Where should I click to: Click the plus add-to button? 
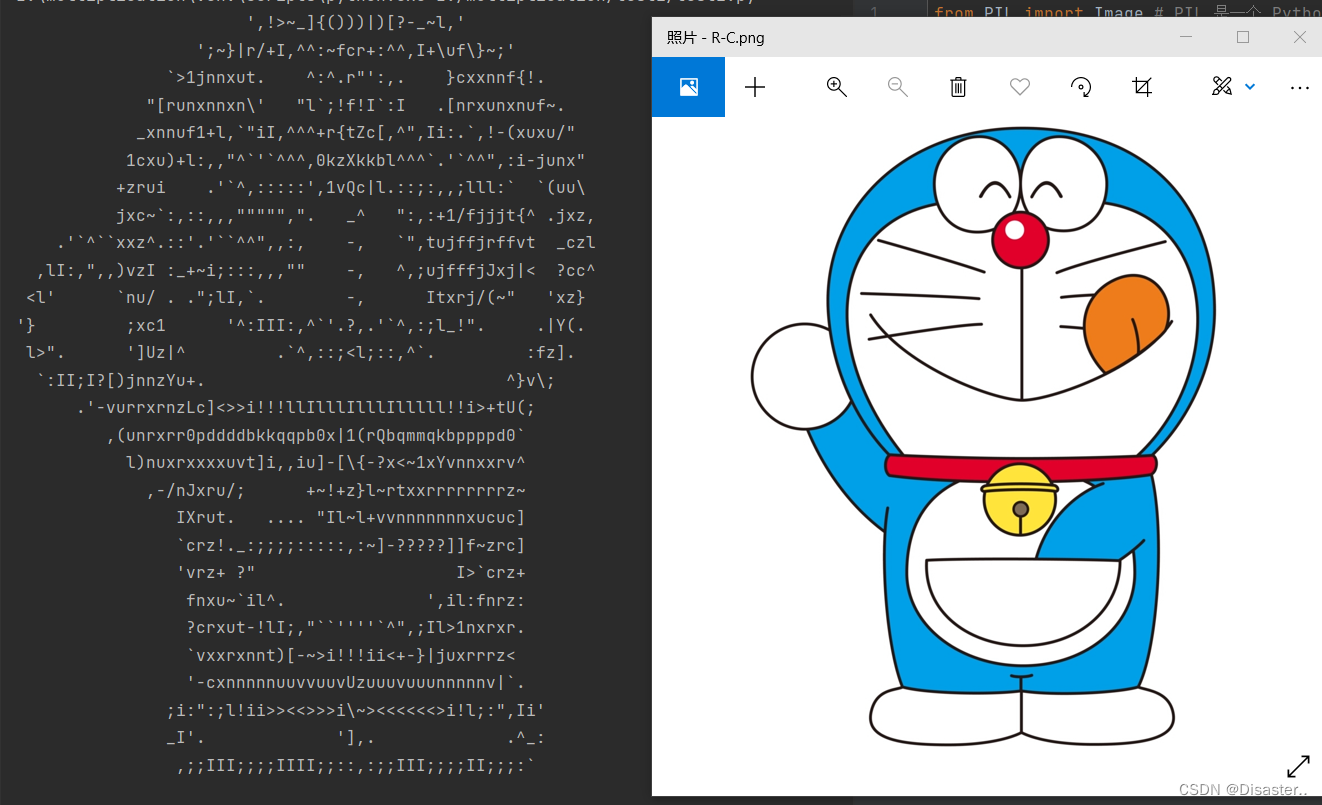click(x=755, y=87)
